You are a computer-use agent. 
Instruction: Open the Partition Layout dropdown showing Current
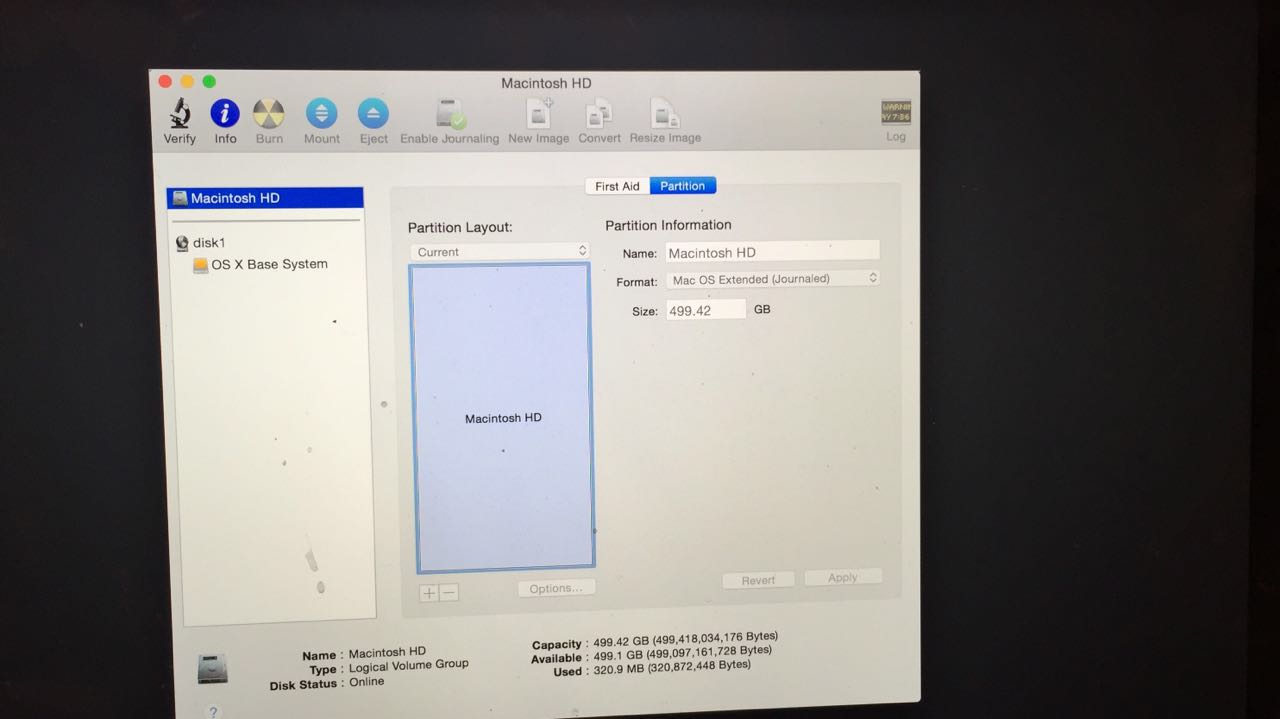(x=499, y=251)
